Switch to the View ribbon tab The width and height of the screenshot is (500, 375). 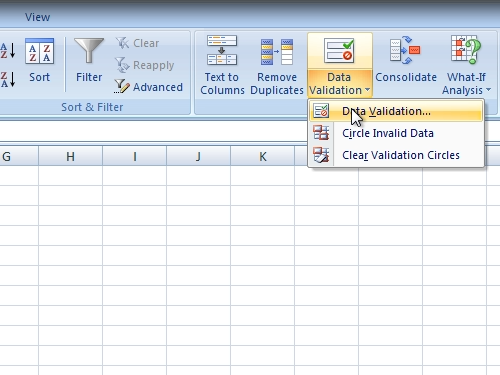(x=37, y=17)
